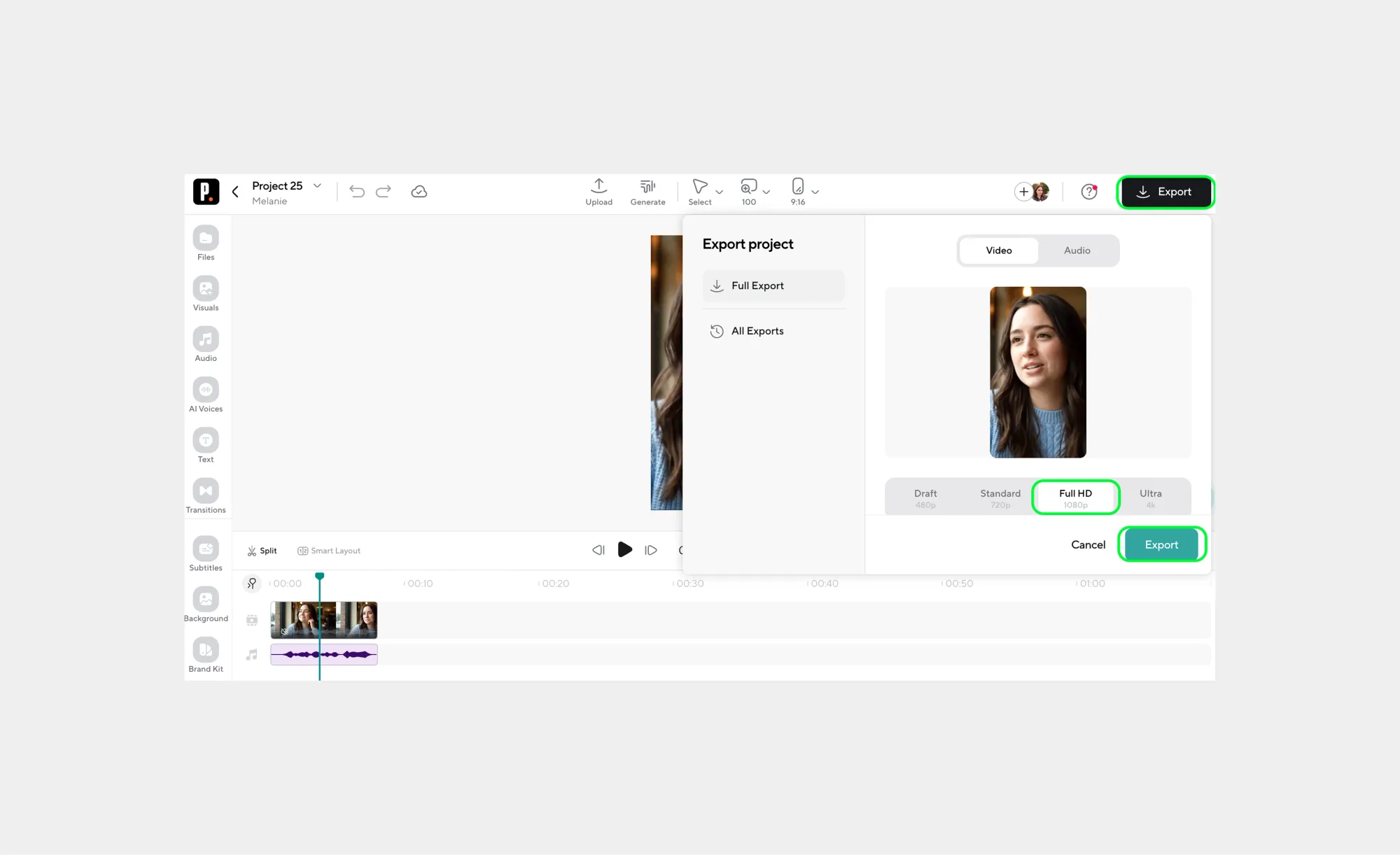Click the undo arrow icon
This screenshot has height=855, width=1400.
point(357,192)
